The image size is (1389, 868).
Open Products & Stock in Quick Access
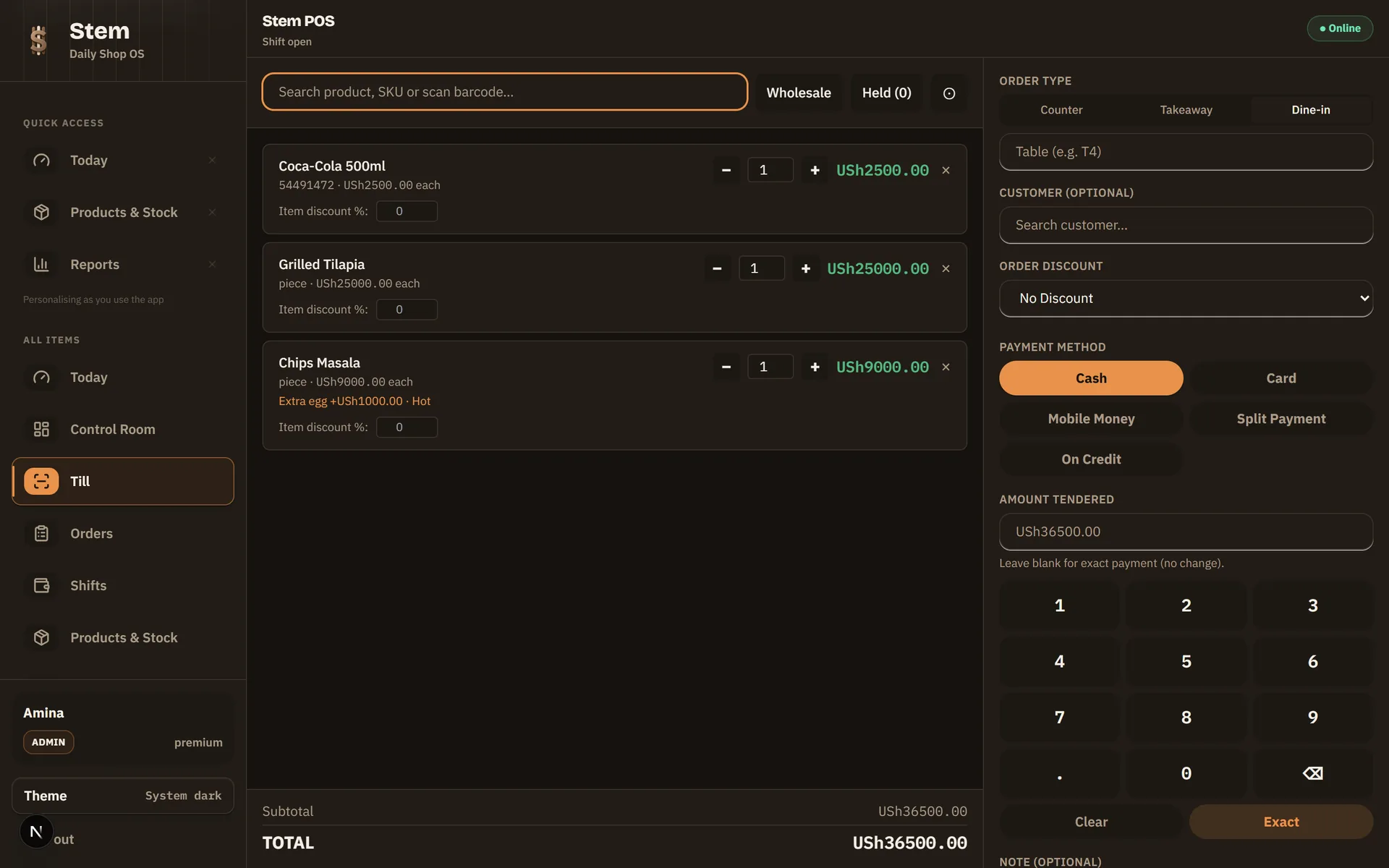coord(124,213)
